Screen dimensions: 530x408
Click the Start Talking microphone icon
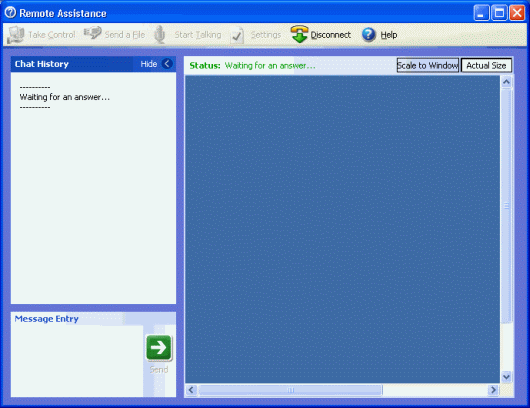click(x=160, y=34)
